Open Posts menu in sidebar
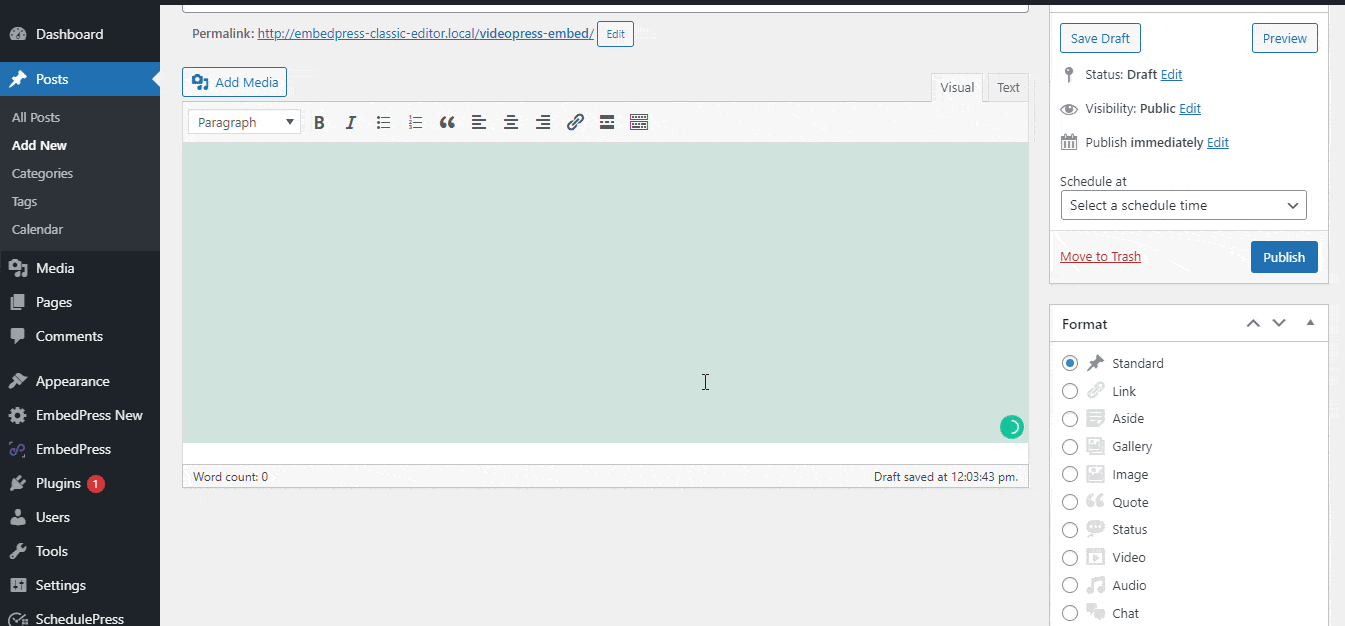 (x=80, y=79)
